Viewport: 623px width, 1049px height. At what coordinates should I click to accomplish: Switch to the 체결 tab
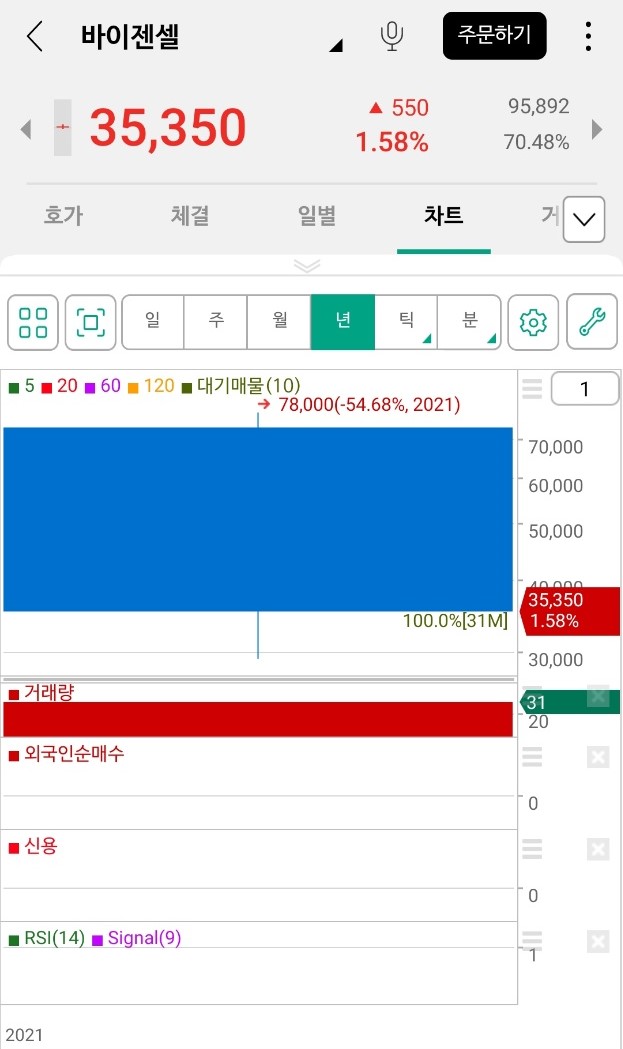190,215
